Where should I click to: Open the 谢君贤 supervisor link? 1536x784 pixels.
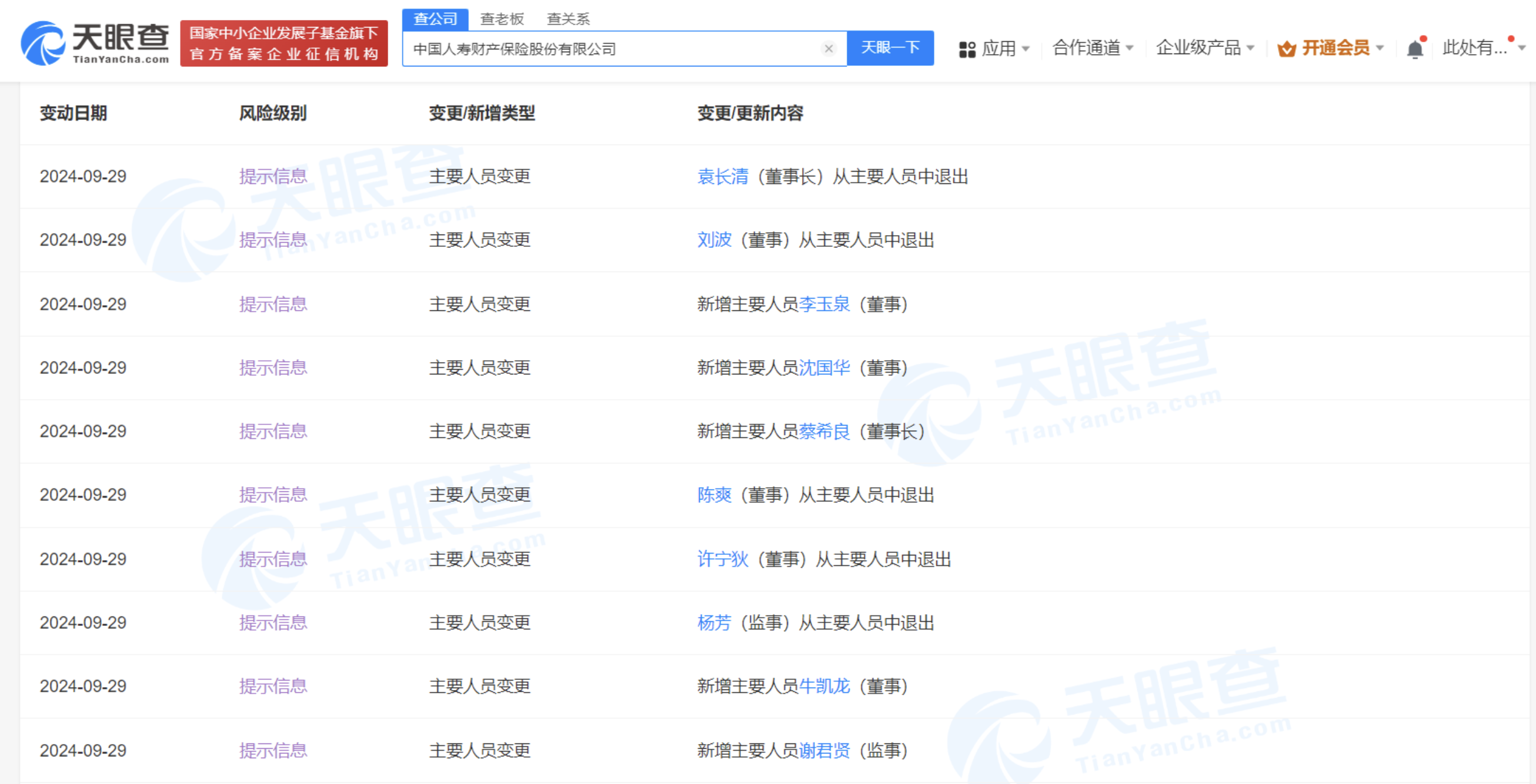click(x=824, y=750)
